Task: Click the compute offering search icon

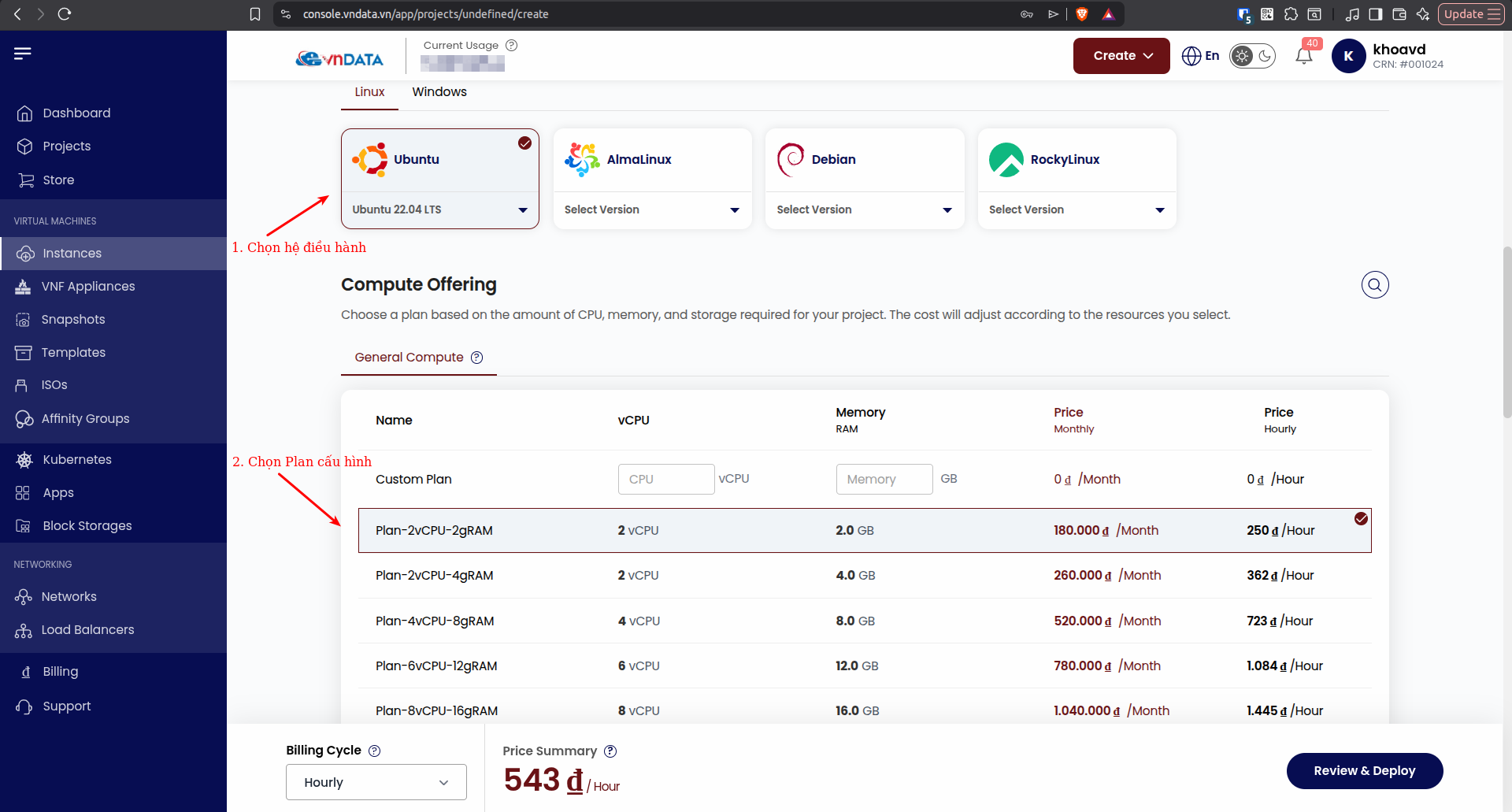Action: (x=1375, y=285)
